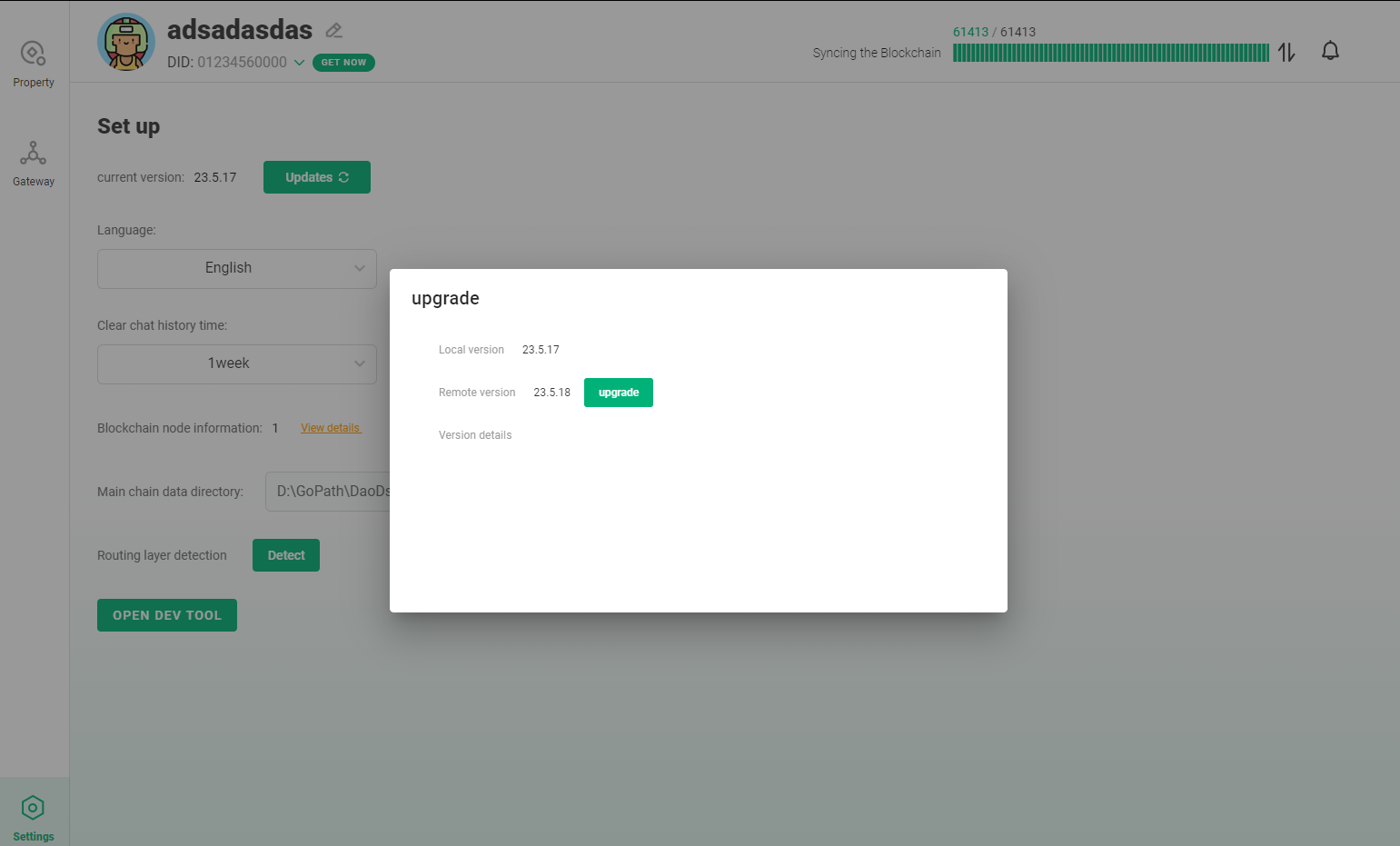This screenshot has width=1400, height=846.
Task: Click the upgrade dialog title
Action: [x=445, y=298]
